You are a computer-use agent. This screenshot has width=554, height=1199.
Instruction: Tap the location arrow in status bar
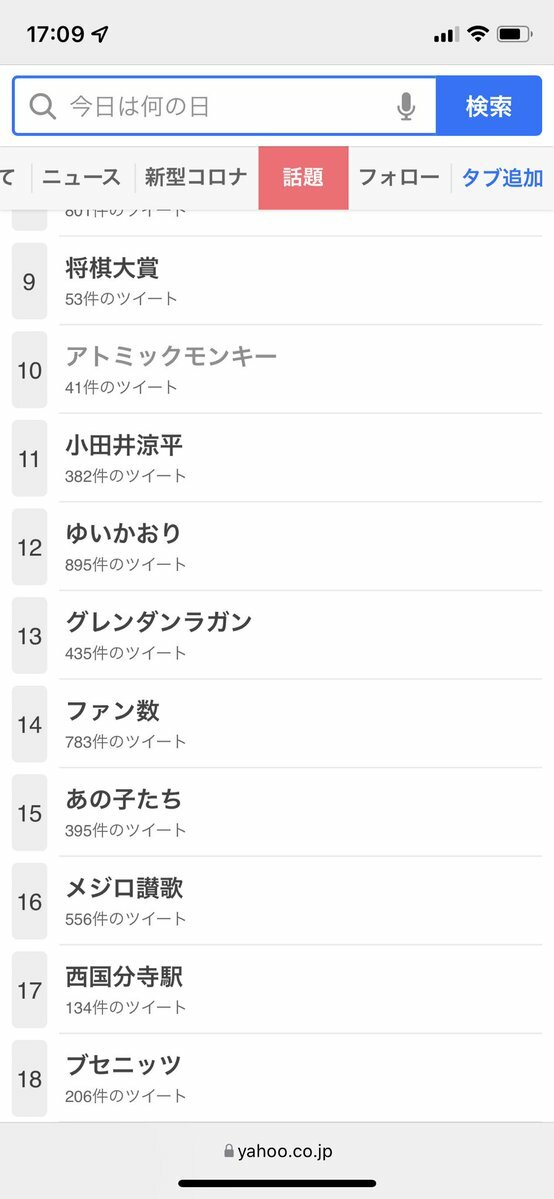click(100, 34)
